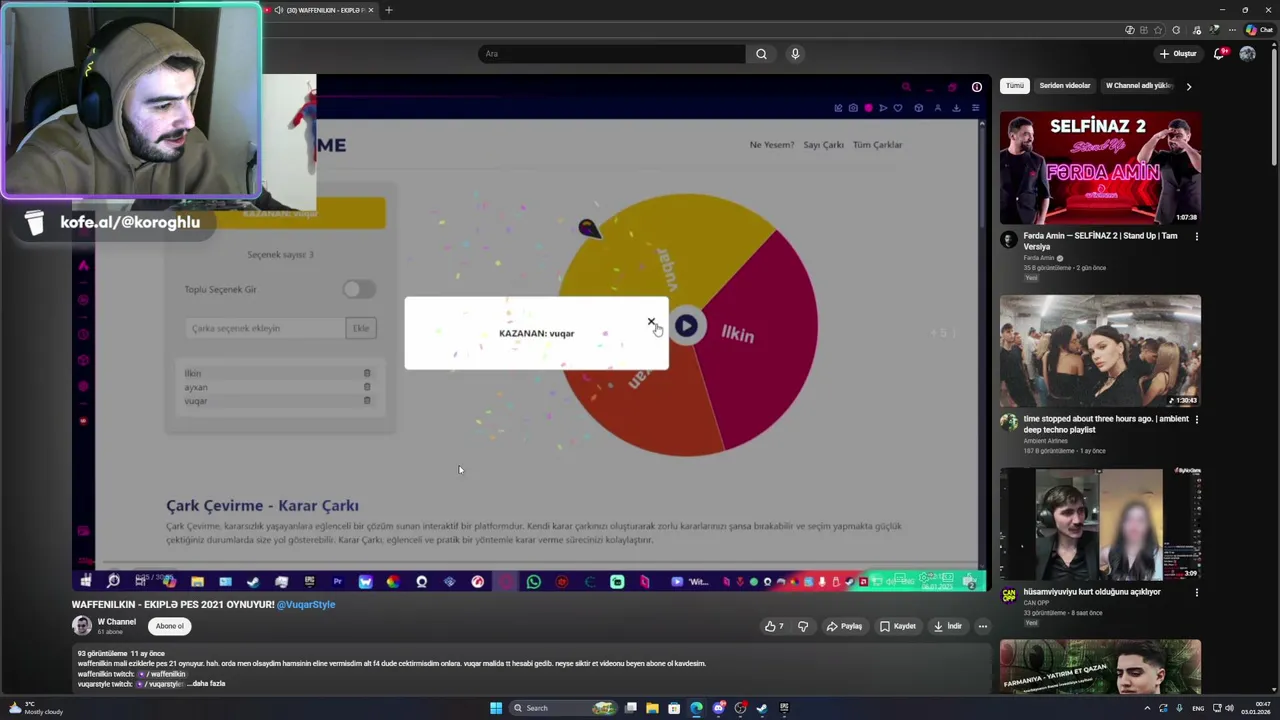Click the browser refresh icon in toolbar
Screen dimensions: 1280x720
click(1176, 30)
